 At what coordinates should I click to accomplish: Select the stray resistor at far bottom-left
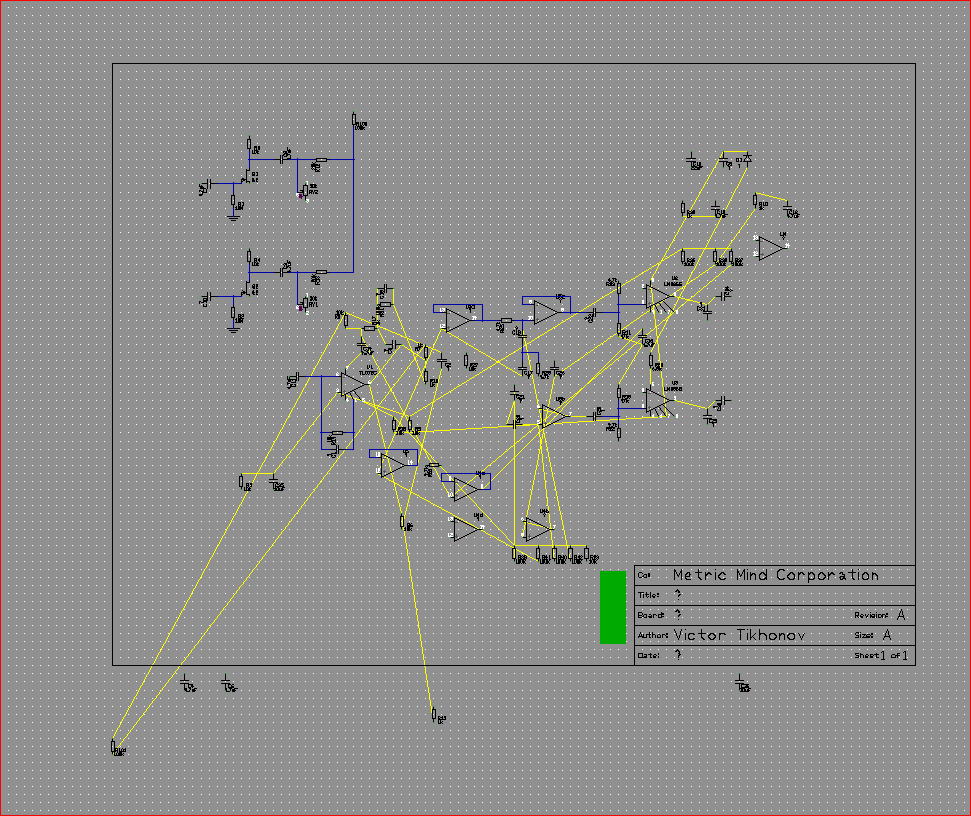point(113,746)
